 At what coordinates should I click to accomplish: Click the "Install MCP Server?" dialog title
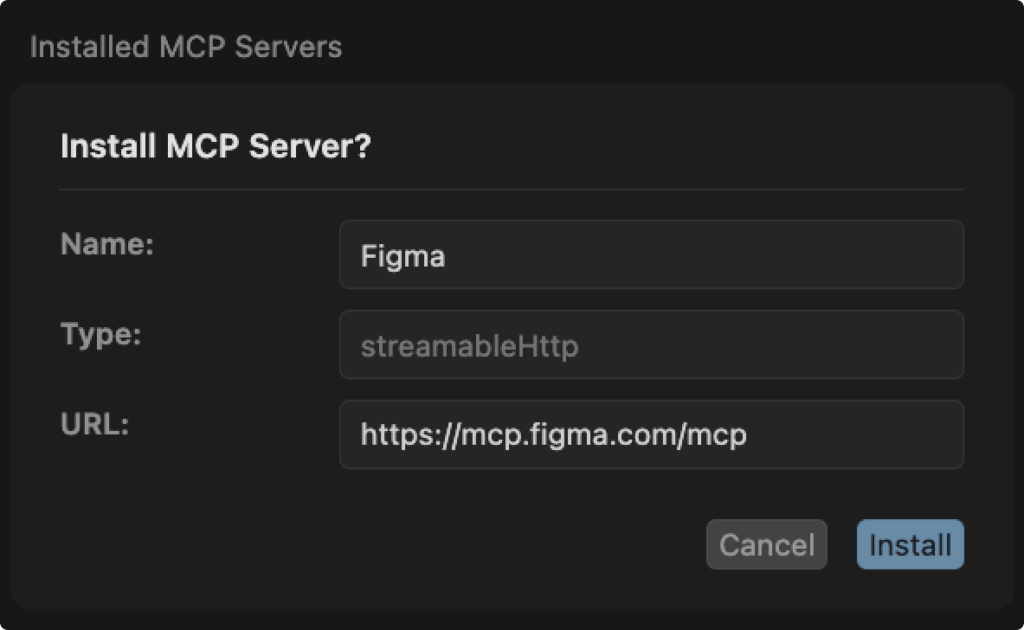coord(216,147)
